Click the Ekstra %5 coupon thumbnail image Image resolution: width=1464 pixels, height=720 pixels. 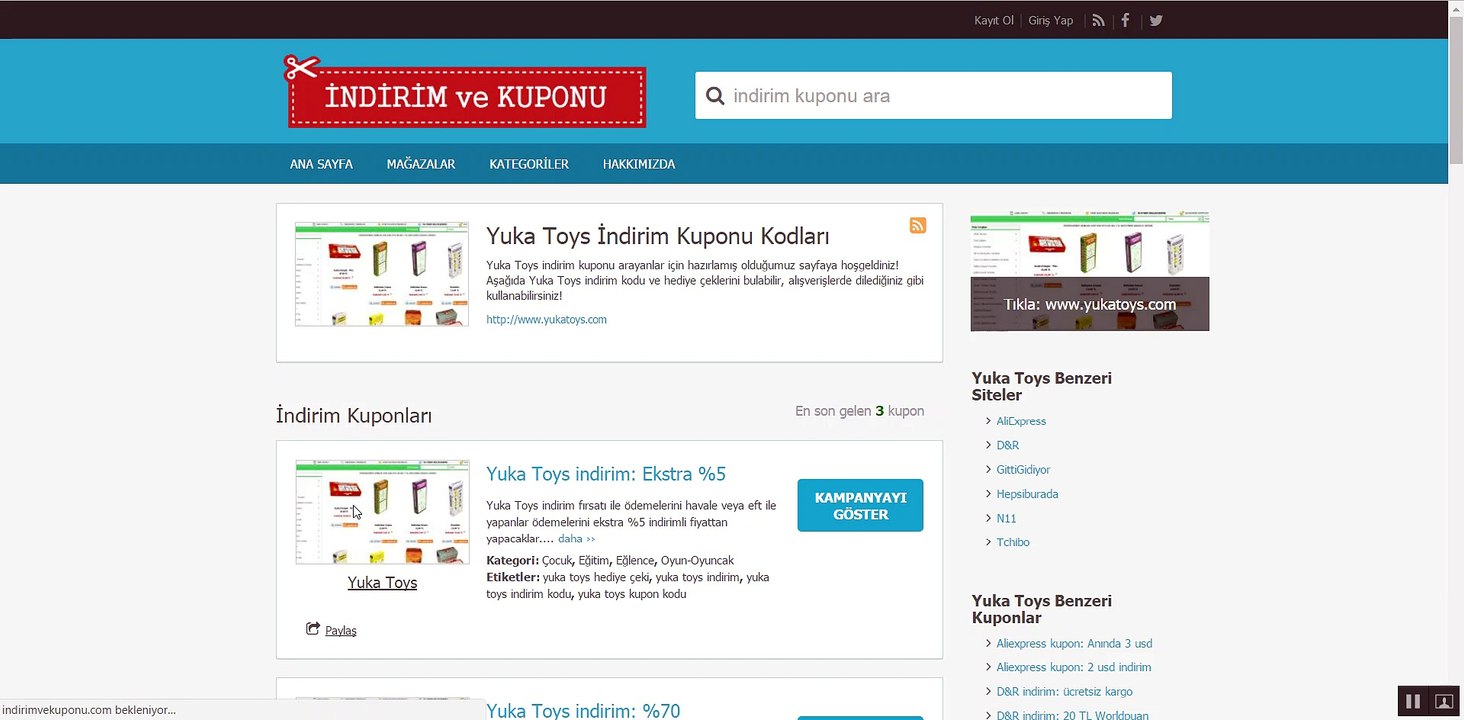click(x=382, y=512)
